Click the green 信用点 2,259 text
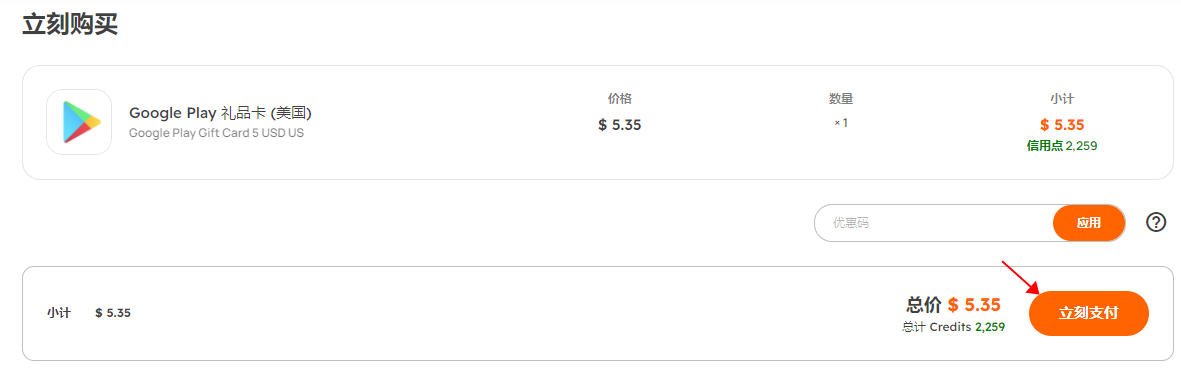 (x=1062, y=145)
